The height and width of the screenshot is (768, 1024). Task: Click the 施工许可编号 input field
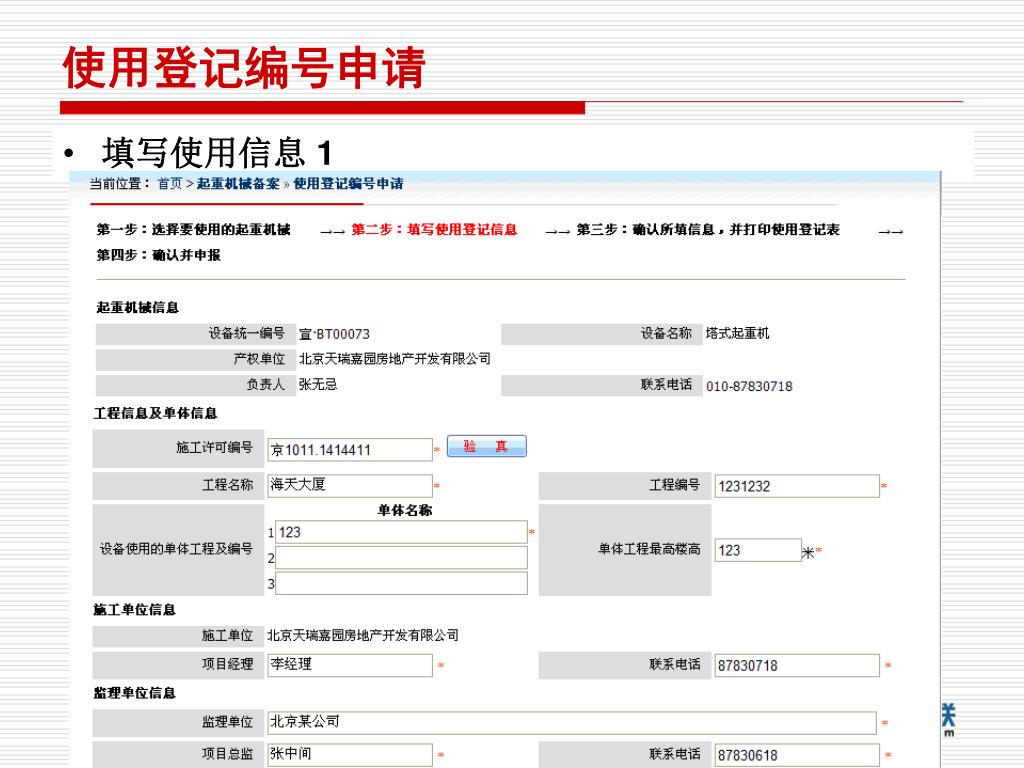pos(350,450)
